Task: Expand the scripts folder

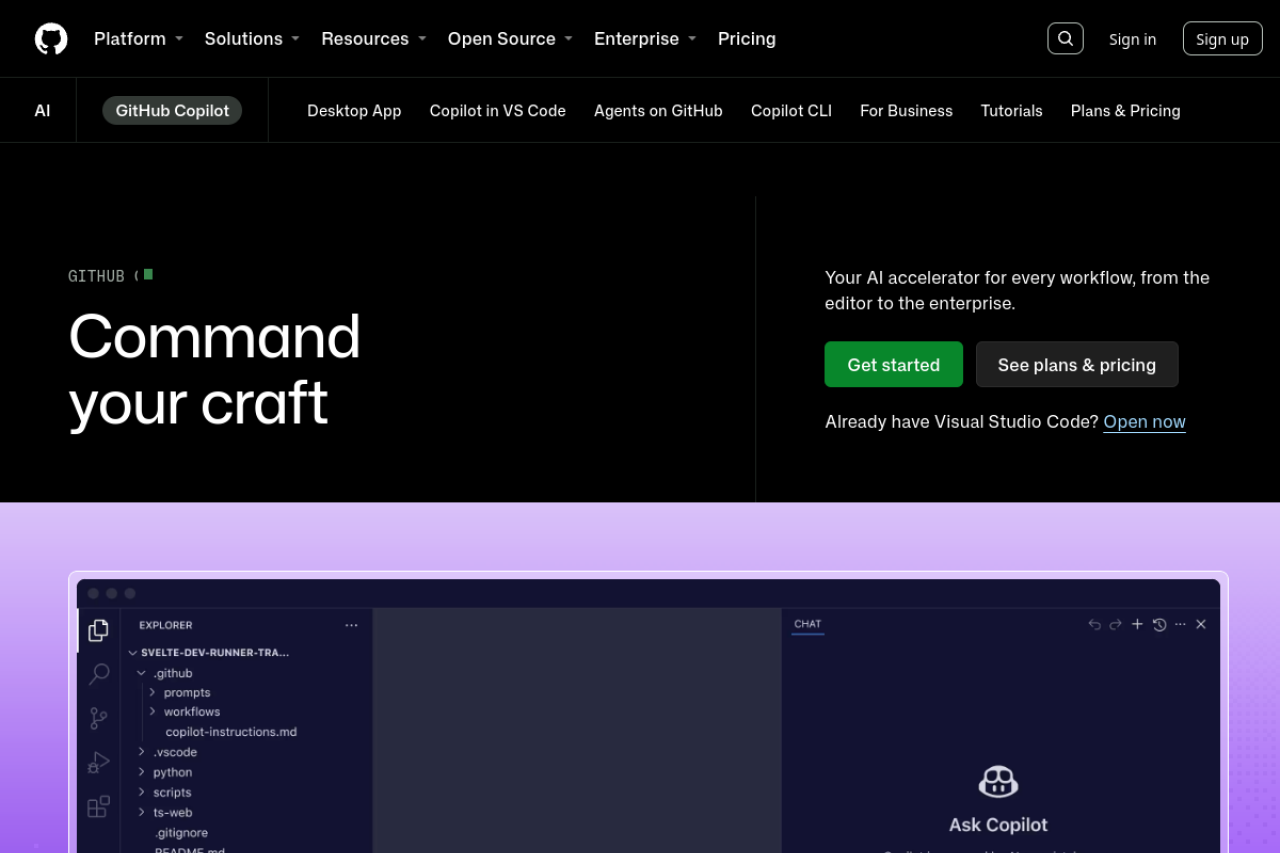Action: (x=141, y=792)
